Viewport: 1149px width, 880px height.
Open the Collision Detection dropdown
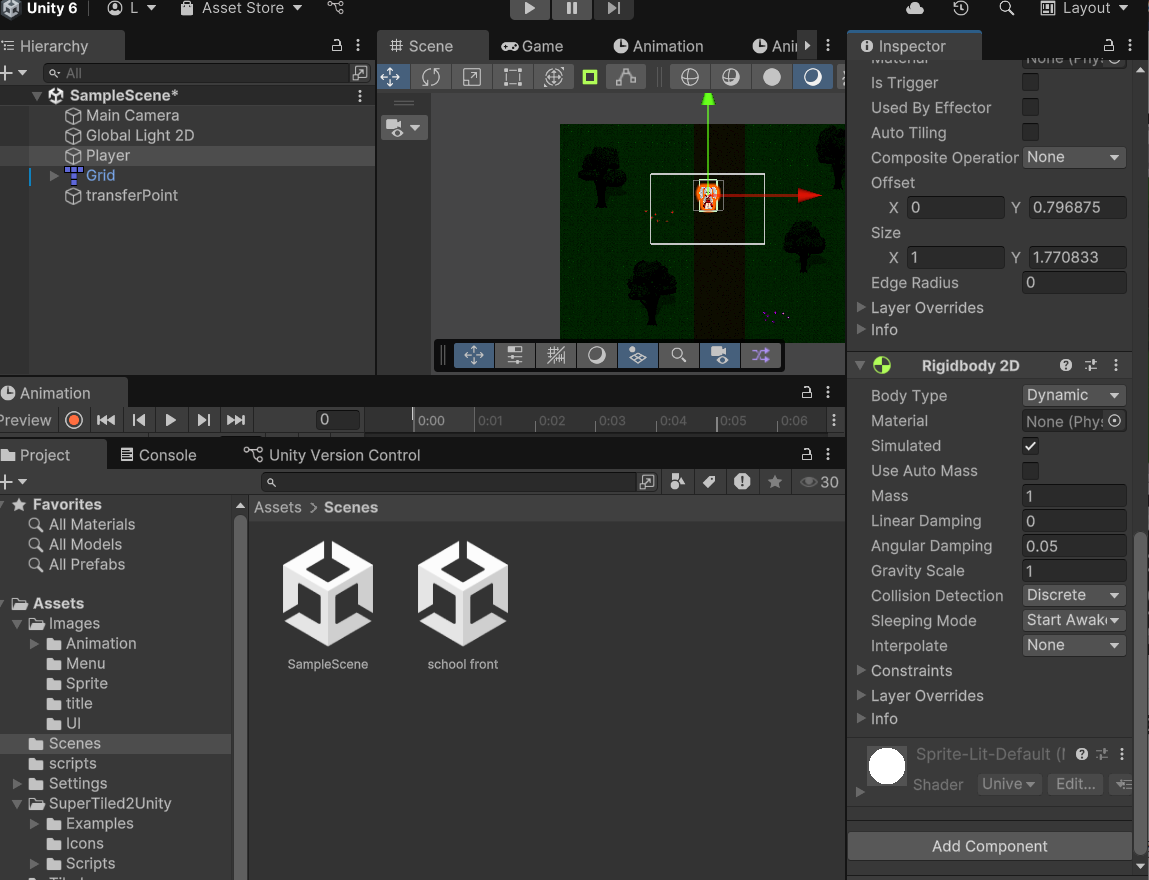coord(1074,595)
